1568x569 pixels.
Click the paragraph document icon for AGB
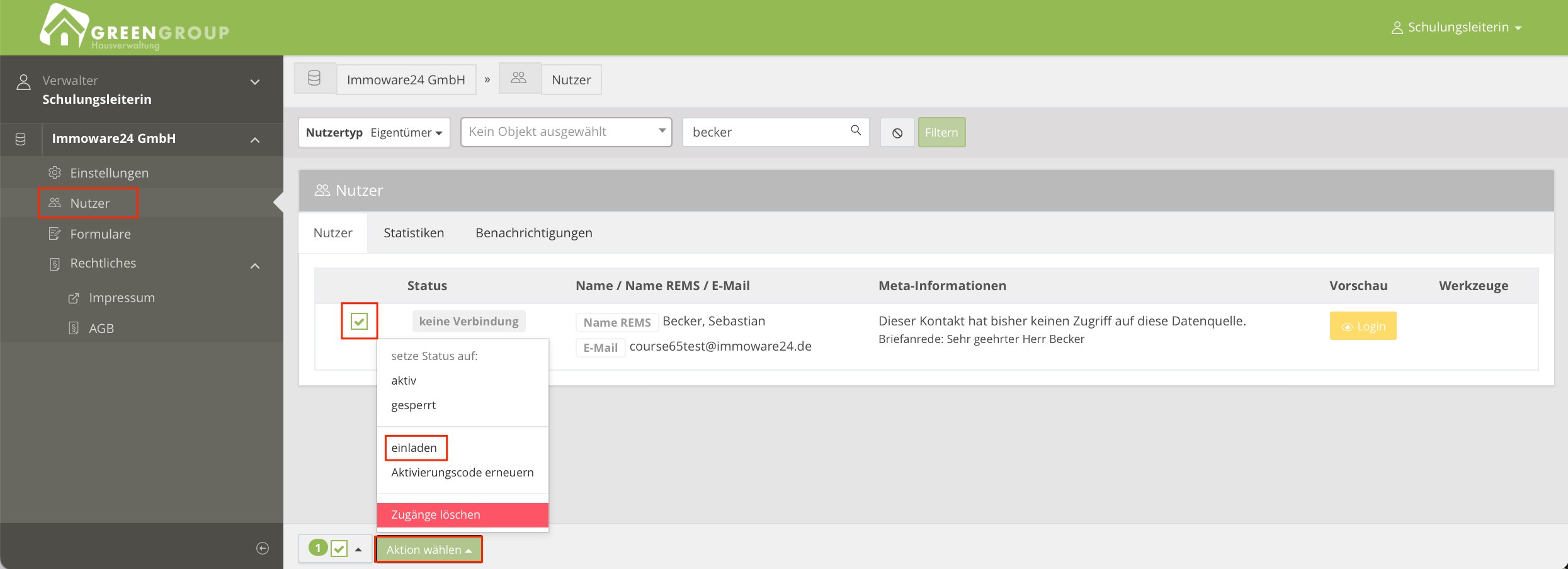tap(74, 328)
